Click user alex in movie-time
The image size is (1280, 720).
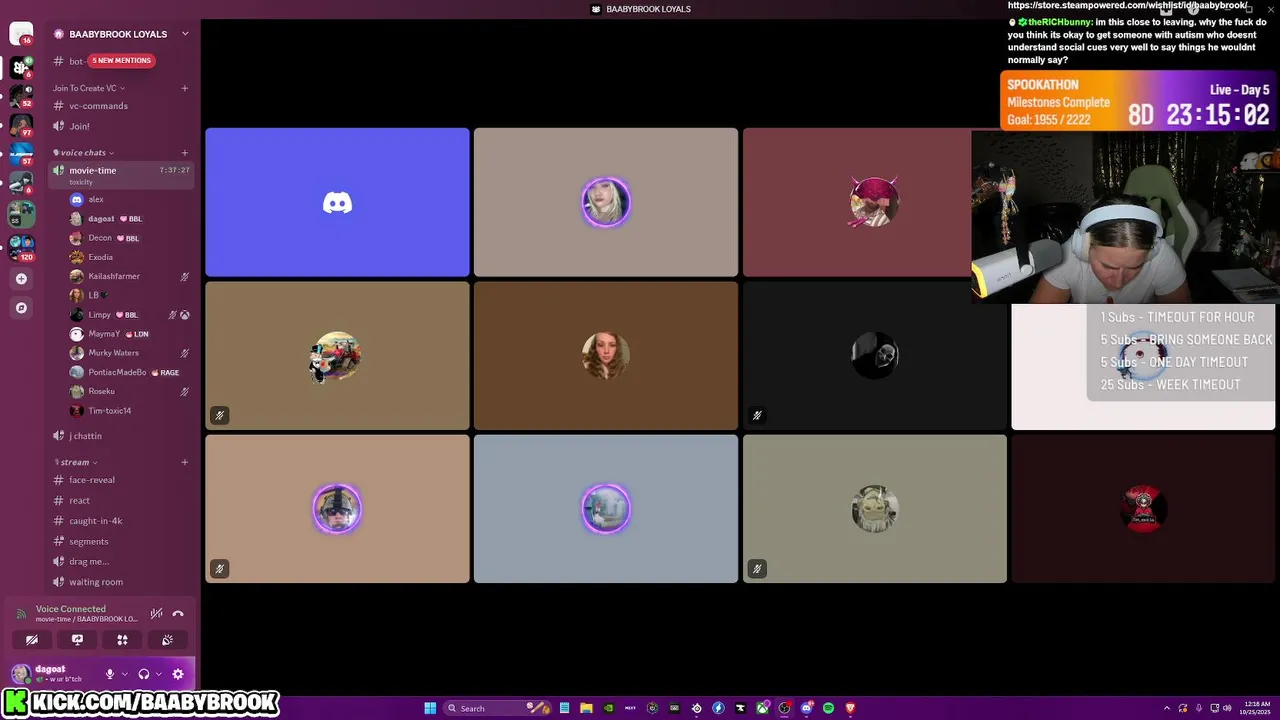130,199
